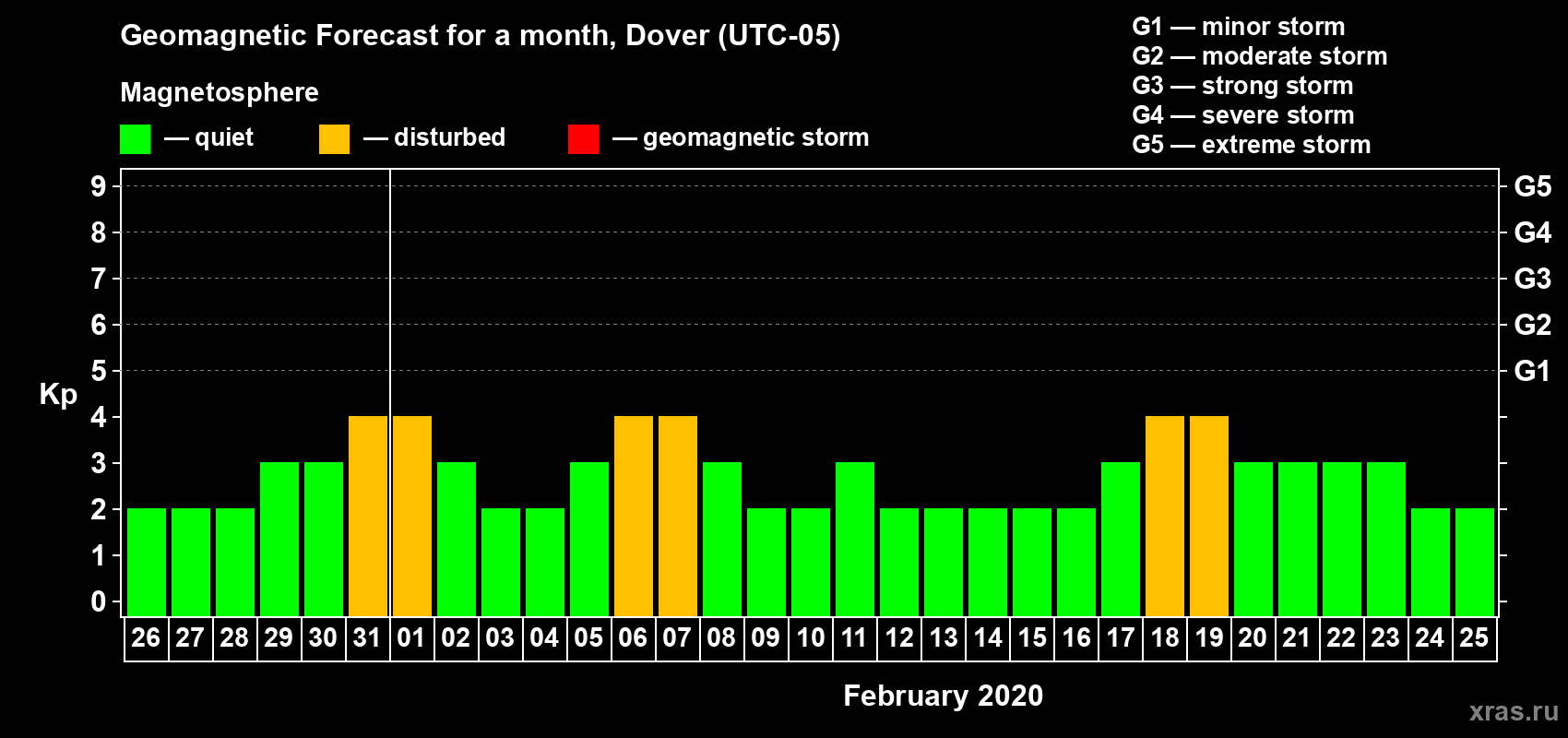Select the orange bar for day 07
The image size is (1568, 738).
pos(678,516)
